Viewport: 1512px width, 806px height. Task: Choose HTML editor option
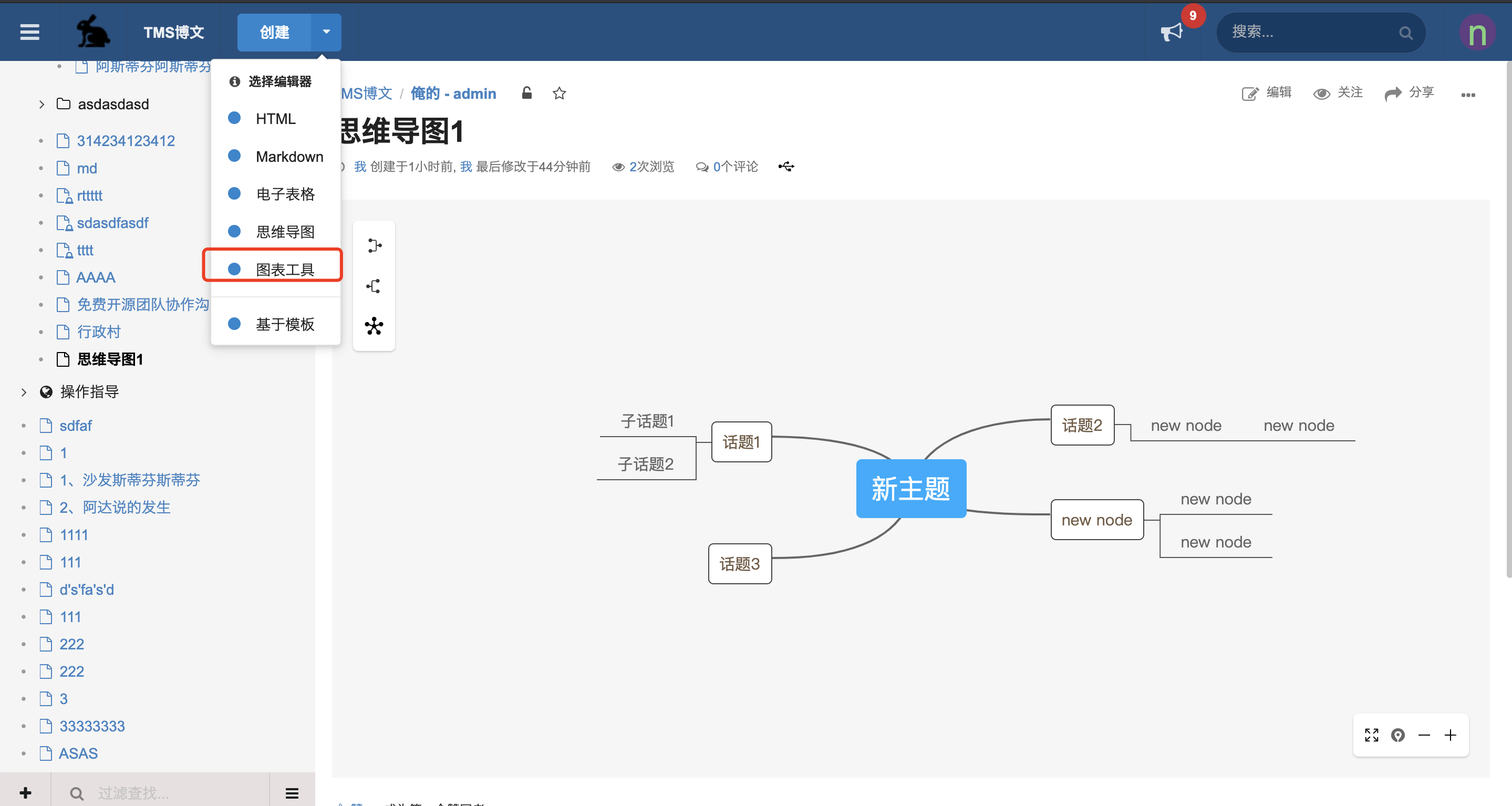click(x=276, y=118)
